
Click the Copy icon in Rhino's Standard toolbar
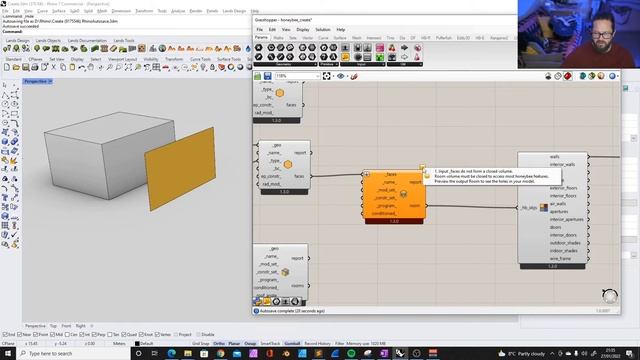tap(63, 67)
